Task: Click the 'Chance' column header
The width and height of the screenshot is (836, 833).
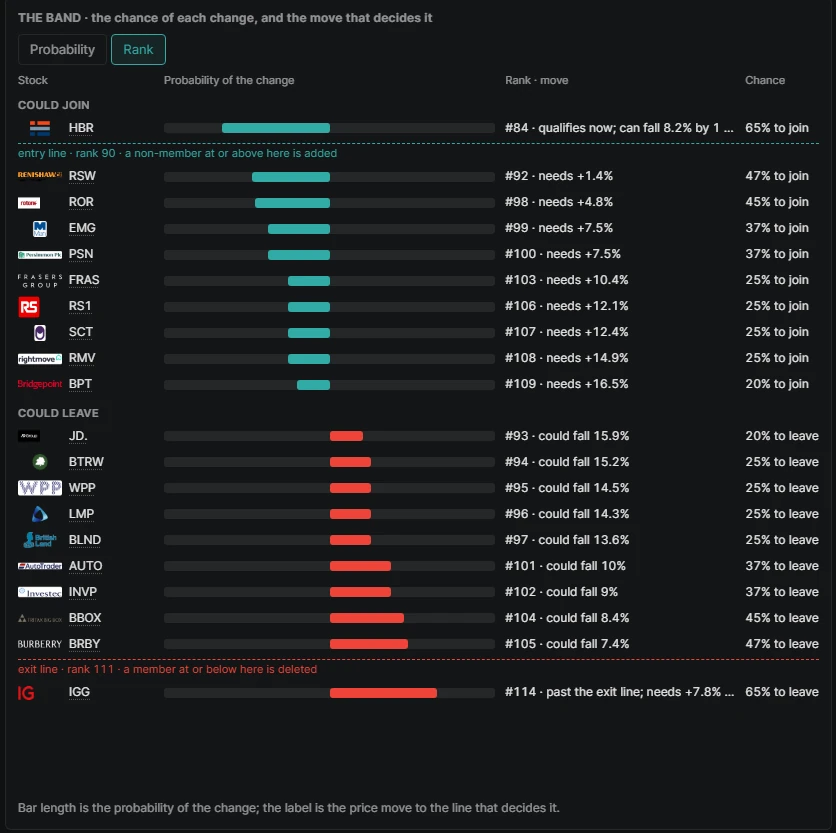Action: pos(765,81)
